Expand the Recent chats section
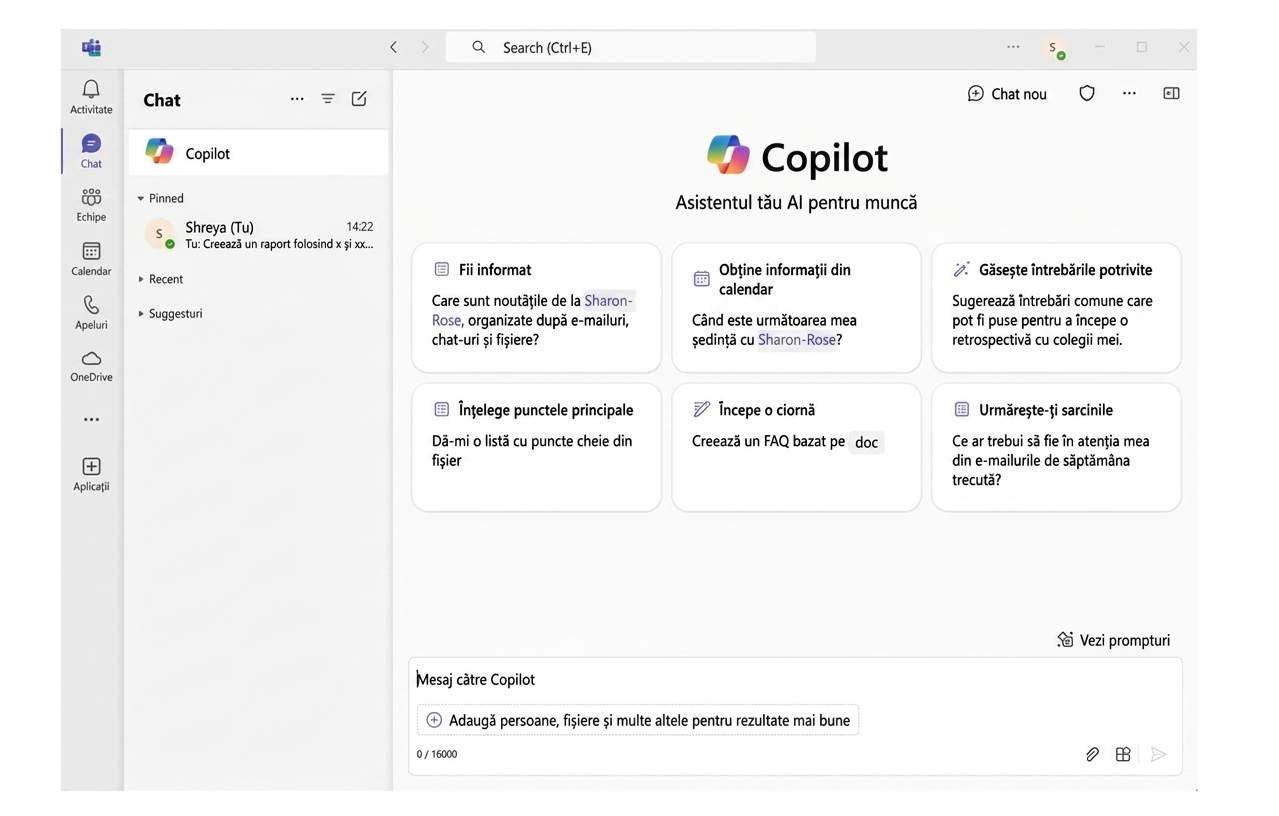 pyautogui.click(x=160, y=279)
